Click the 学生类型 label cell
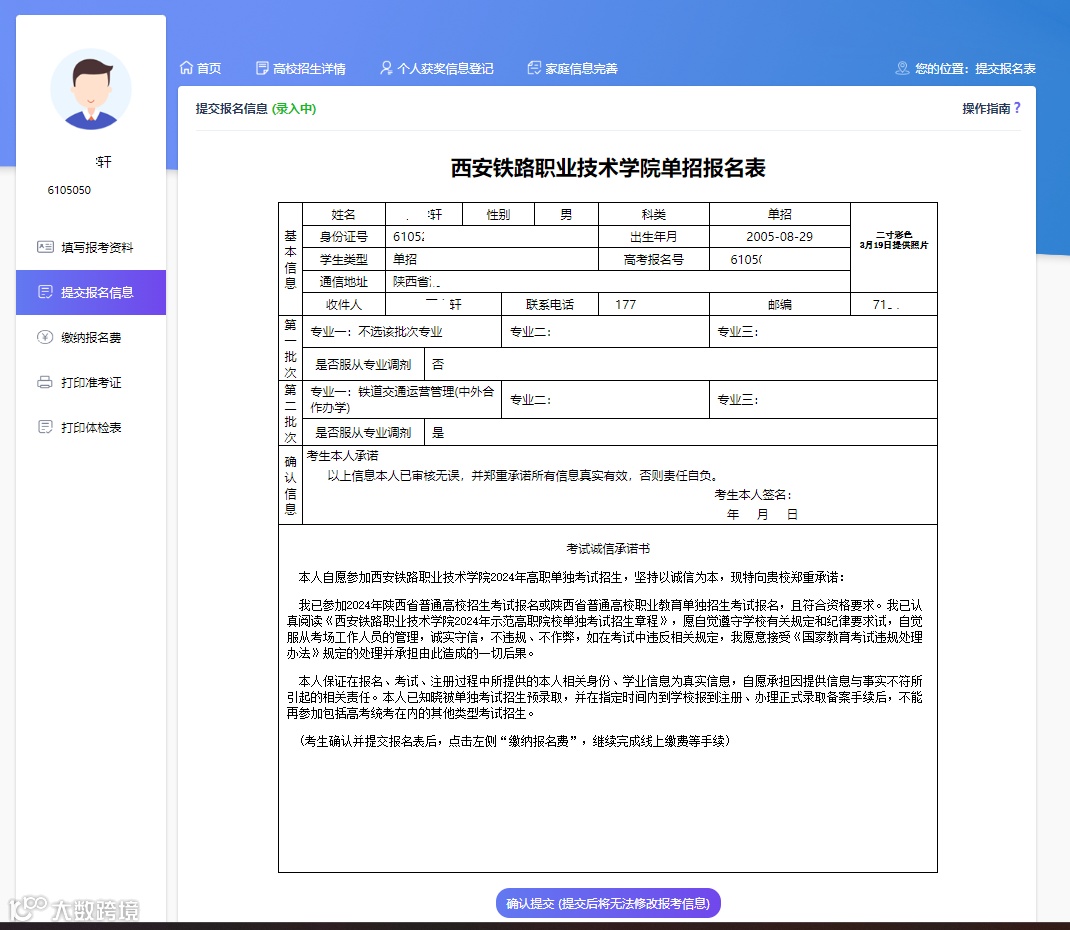Screen dimensions: 1070x930 (x=344, y=259)
